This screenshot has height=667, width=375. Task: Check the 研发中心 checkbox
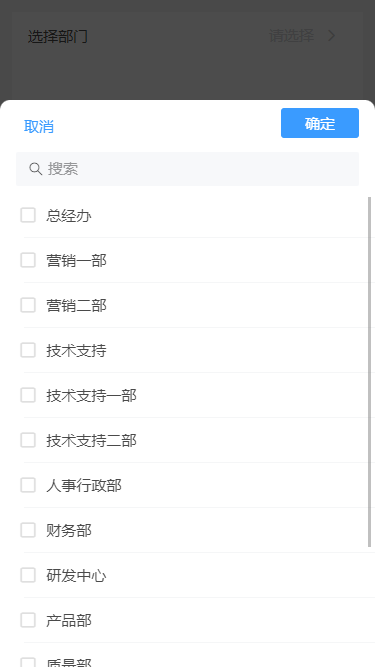pyautogui.click(x=28, y=575)
